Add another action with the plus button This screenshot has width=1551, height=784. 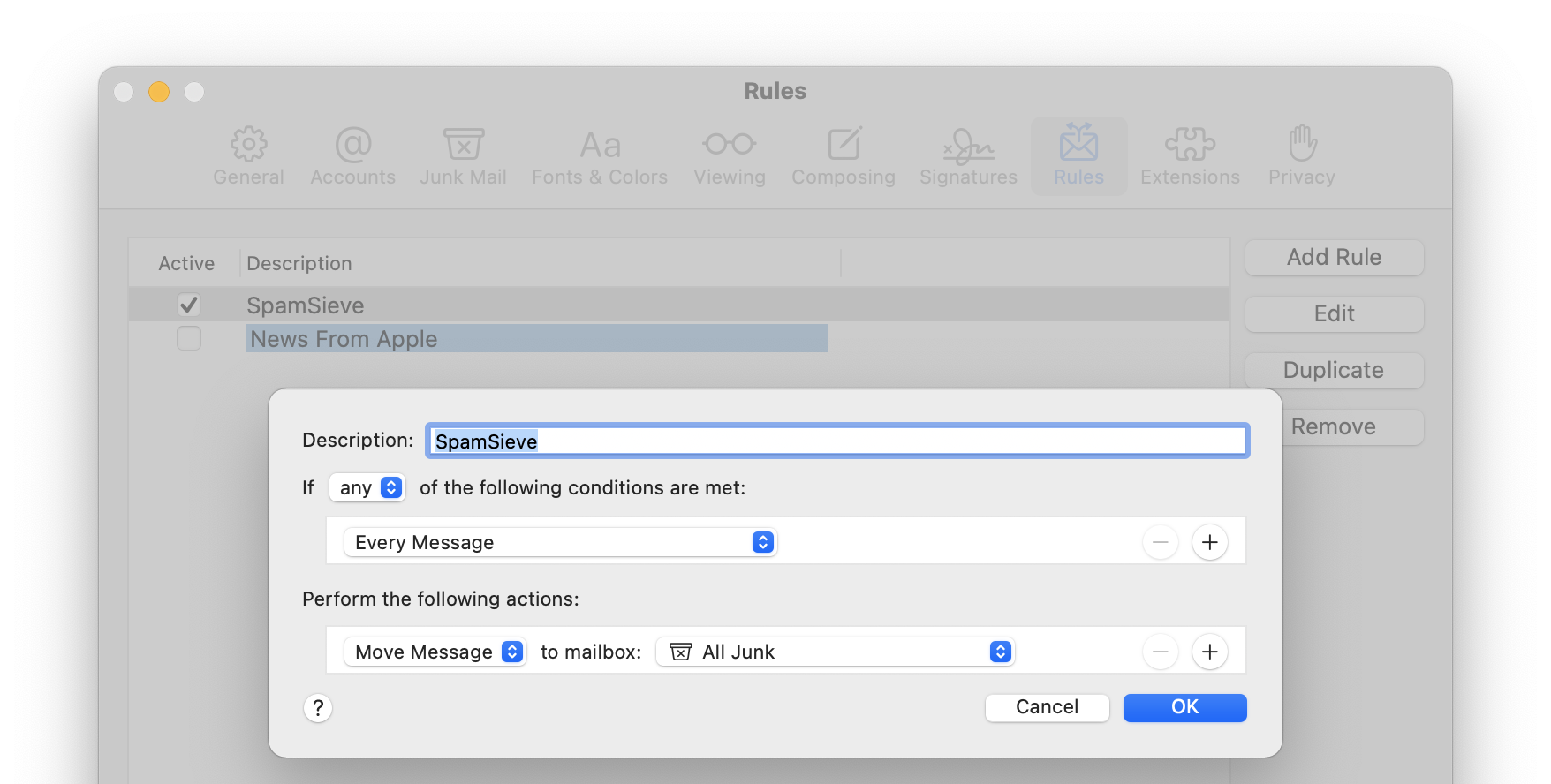(x=1210, y=652)
